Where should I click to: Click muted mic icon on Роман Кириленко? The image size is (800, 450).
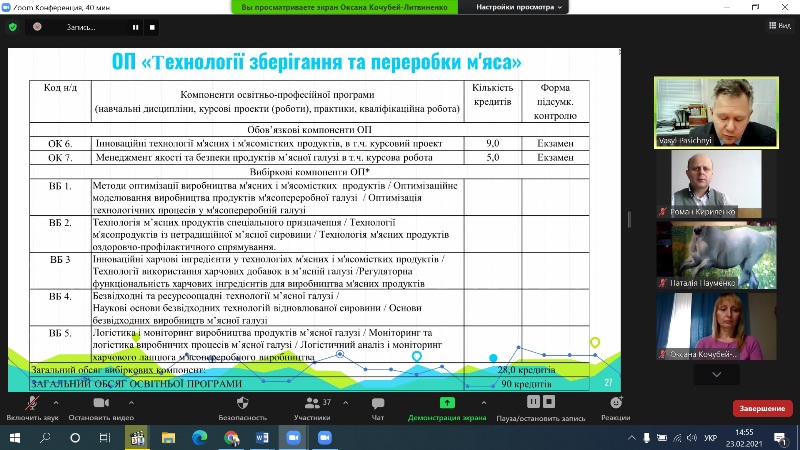663,211
